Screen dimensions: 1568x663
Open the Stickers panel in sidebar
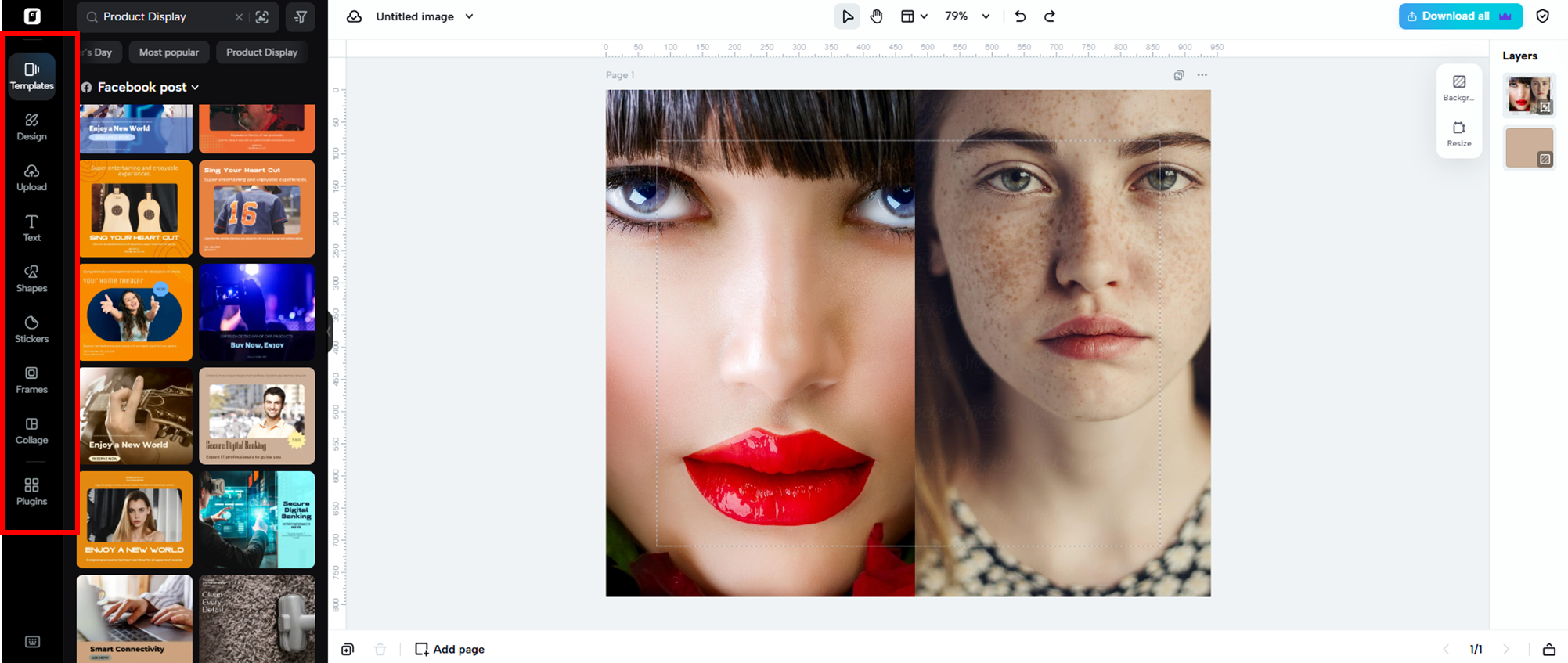tap(31, 329)
